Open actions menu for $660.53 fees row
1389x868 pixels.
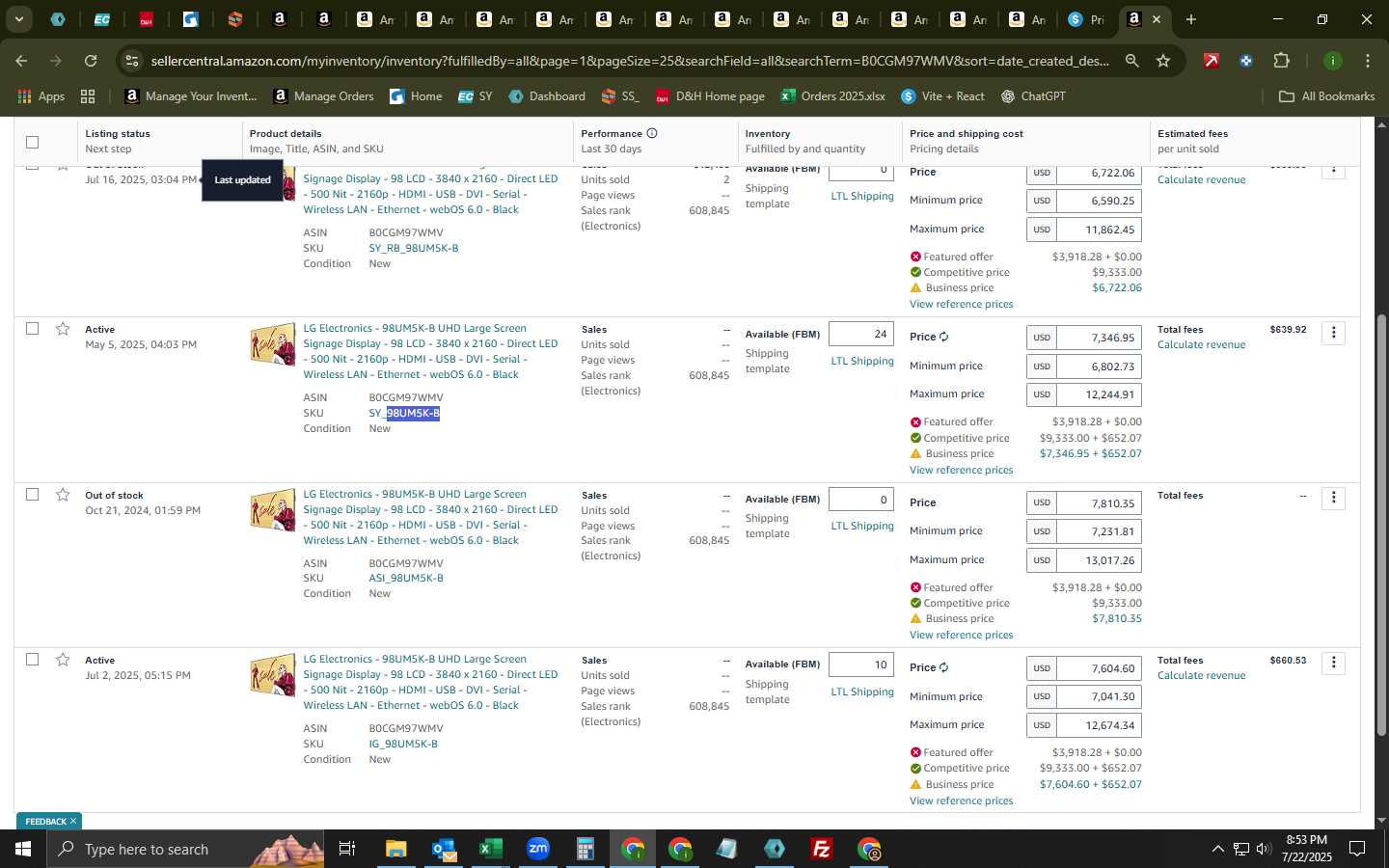[x=1333, y=663]
